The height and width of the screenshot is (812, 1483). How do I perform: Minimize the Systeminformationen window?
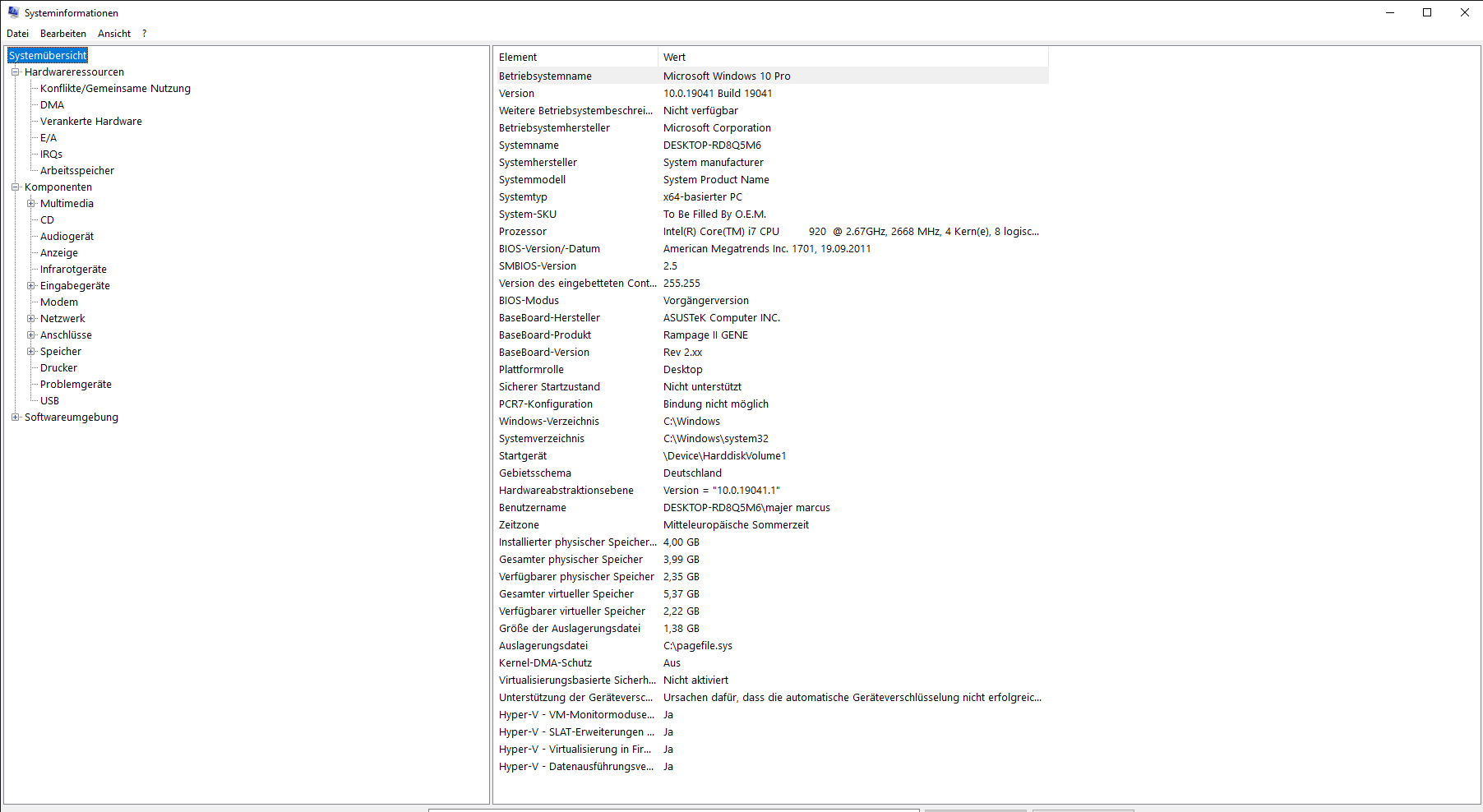tap(1390, 12)
